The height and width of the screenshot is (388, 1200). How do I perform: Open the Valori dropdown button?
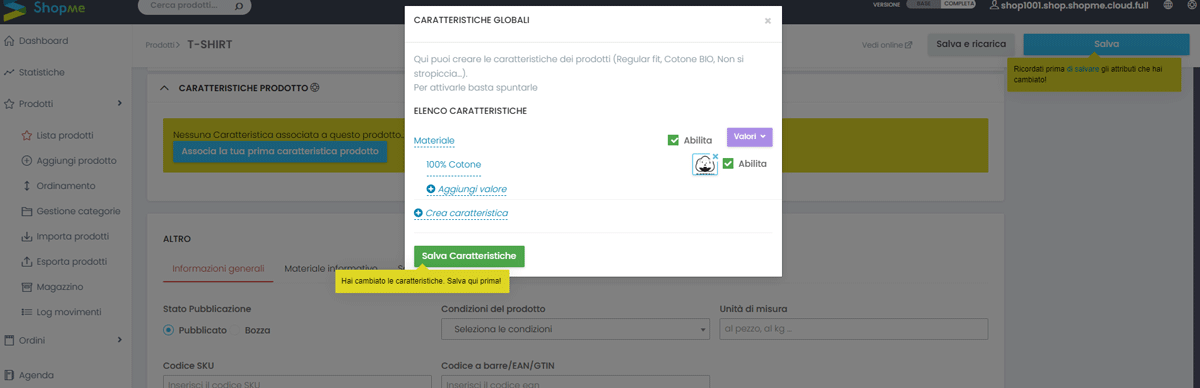[750, 137]
